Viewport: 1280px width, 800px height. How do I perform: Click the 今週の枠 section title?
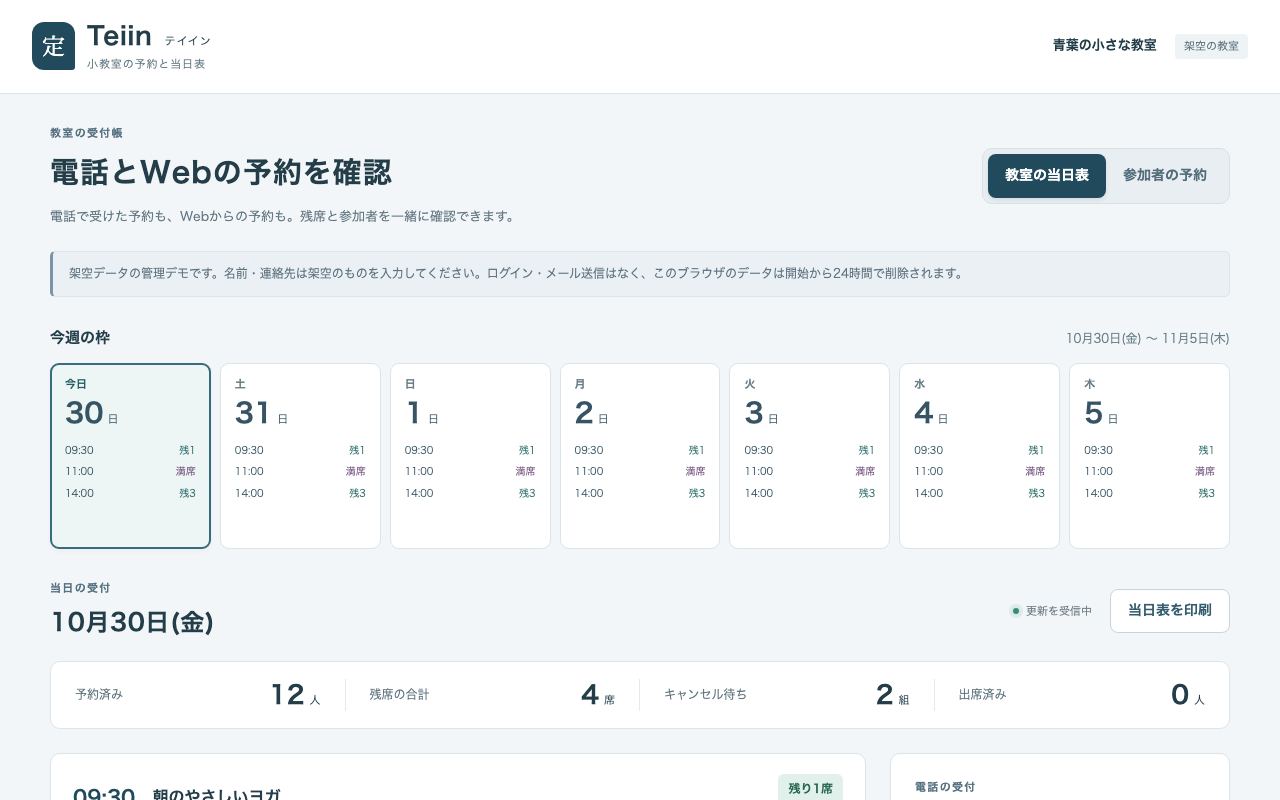click(80, 338)
